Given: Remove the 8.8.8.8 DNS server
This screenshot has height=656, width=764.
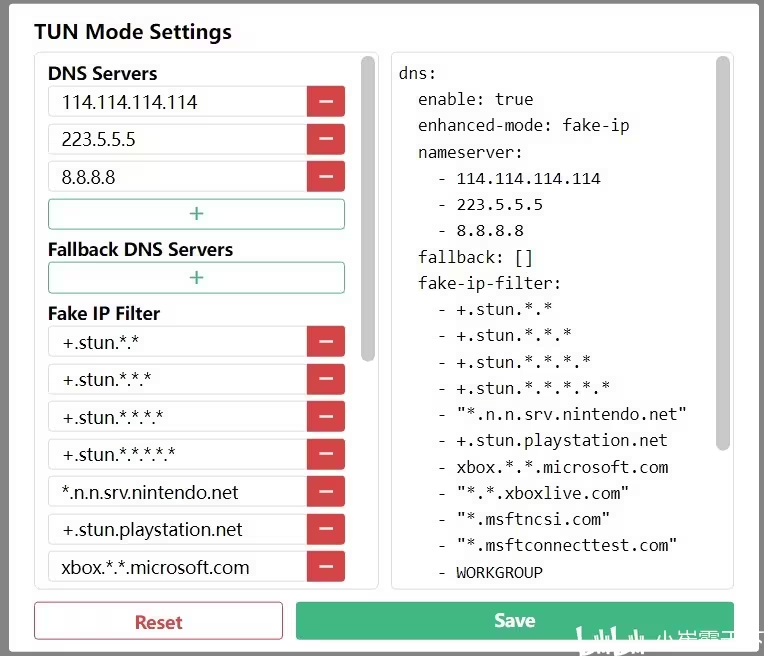Looking at the screenshot, I should tap(326, 177).
